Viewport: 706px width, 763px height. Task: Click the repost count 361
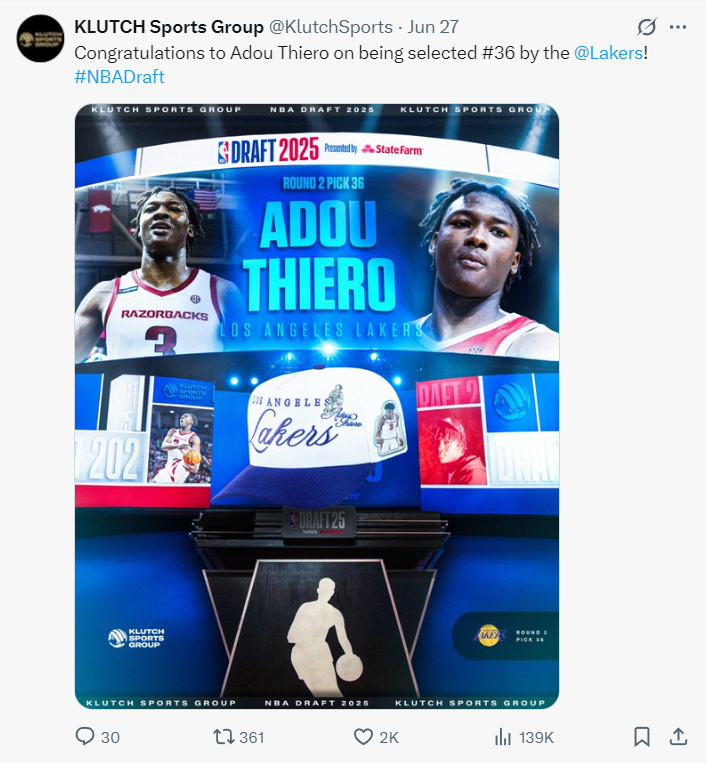[252, 737]
